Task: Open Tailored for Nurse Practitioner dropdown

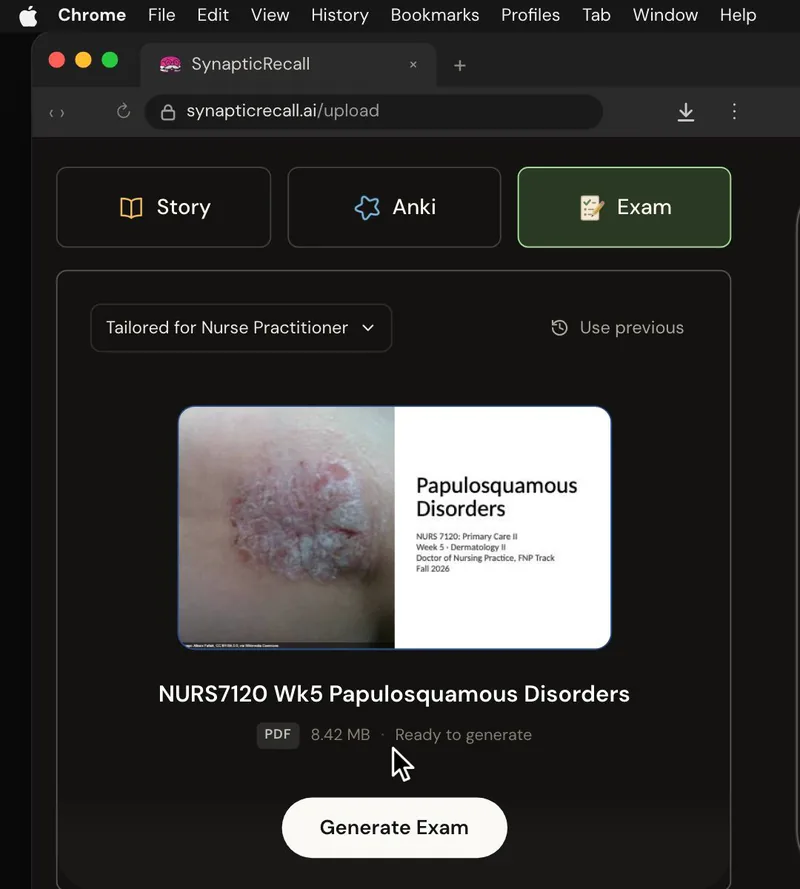Action: tap(241, 328)
